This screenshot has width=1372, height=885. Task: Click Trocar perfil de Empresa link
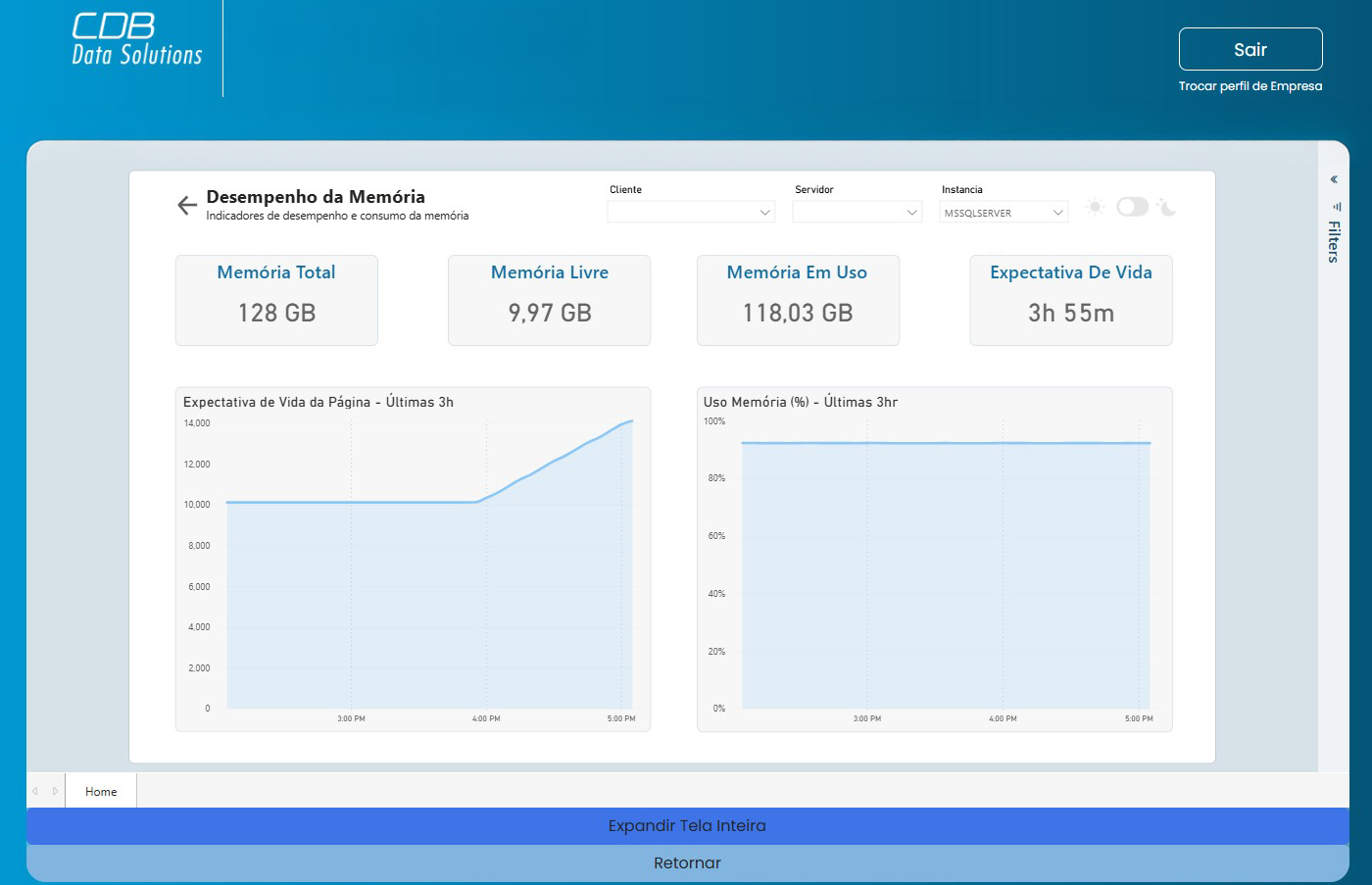click(x=1250, y=86)
